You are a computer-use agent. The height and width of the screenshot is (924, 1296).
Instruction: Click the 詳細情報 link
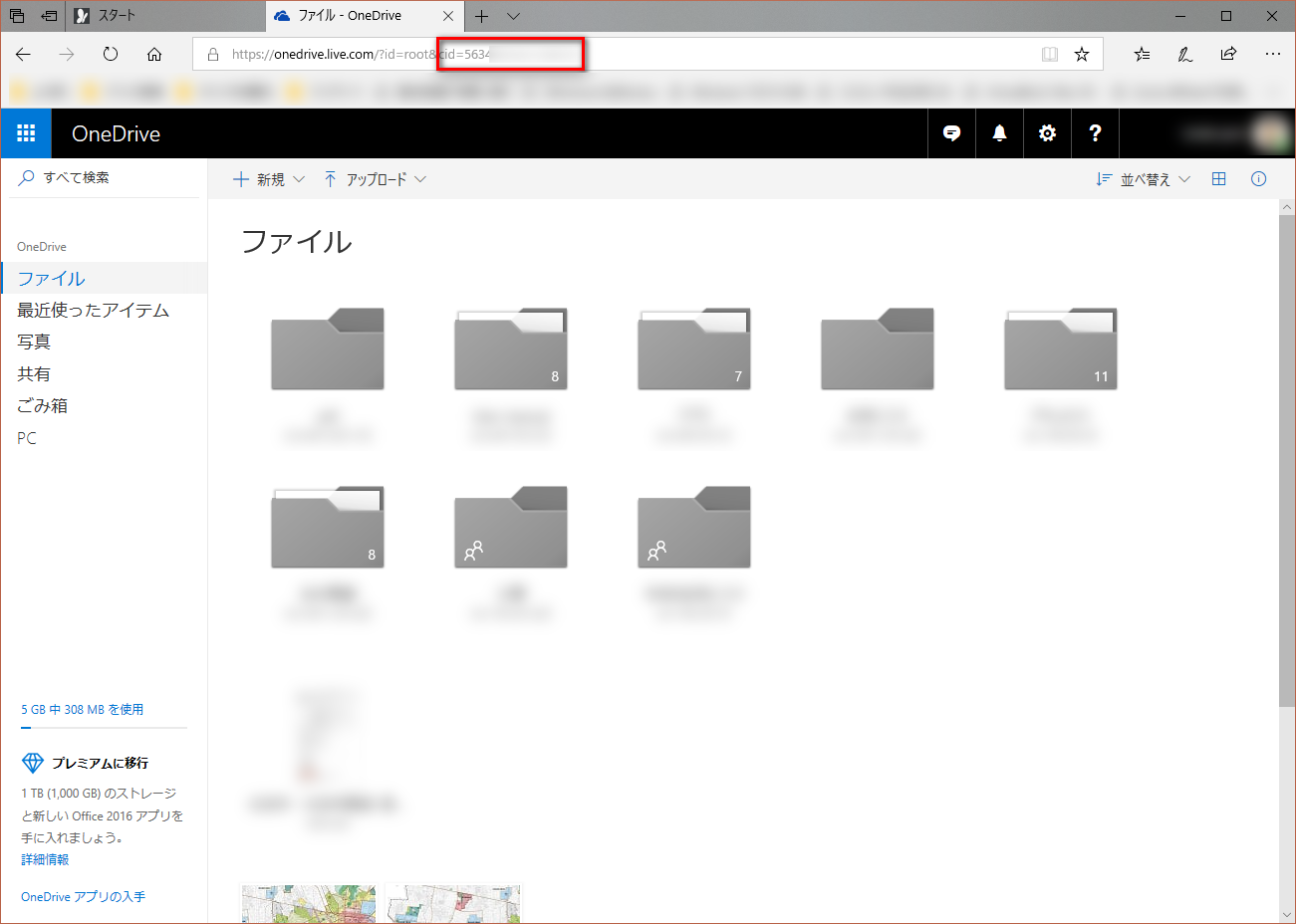click(45, 859)
